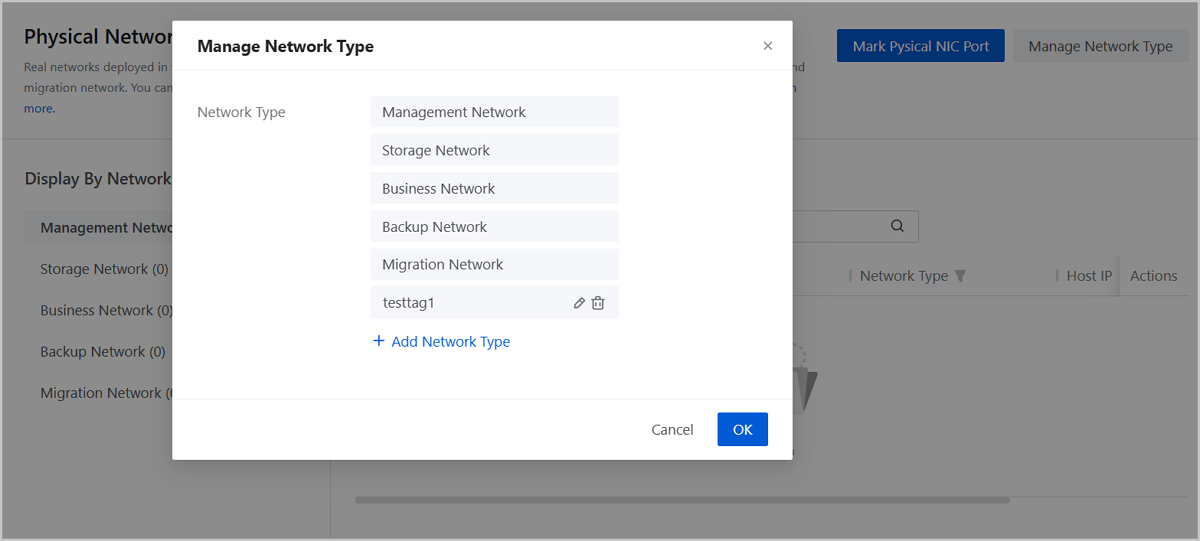
Task: Click the Manage Network Type button
Action: point(1100,46)
